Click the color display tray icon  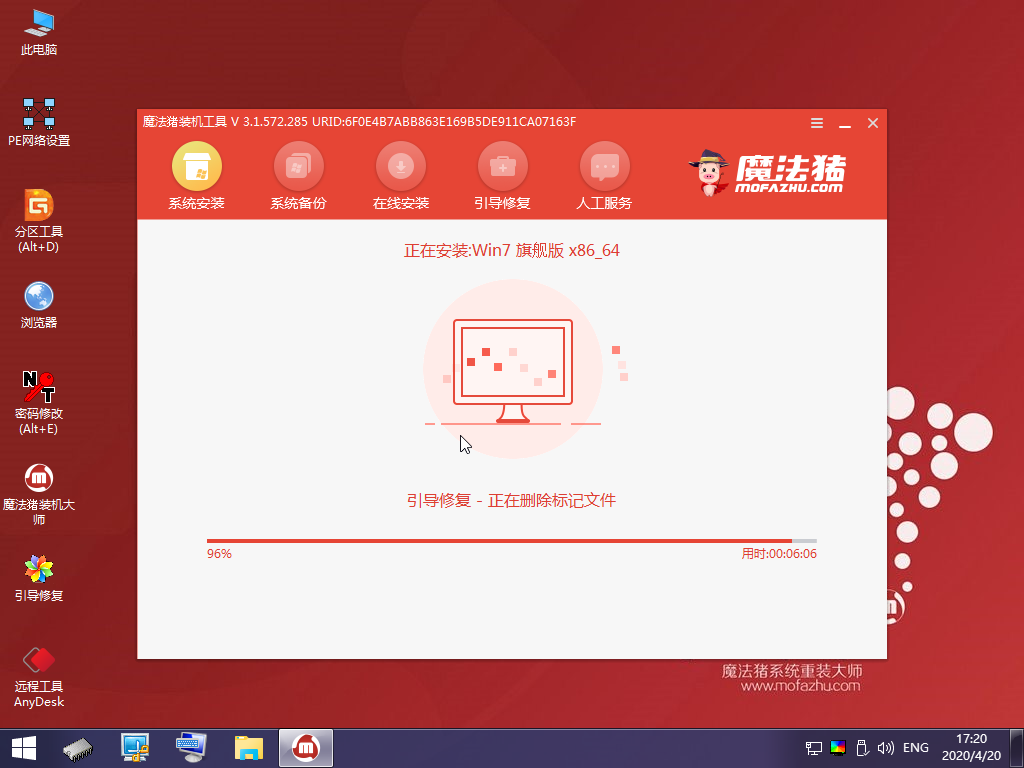coord(838,748)
